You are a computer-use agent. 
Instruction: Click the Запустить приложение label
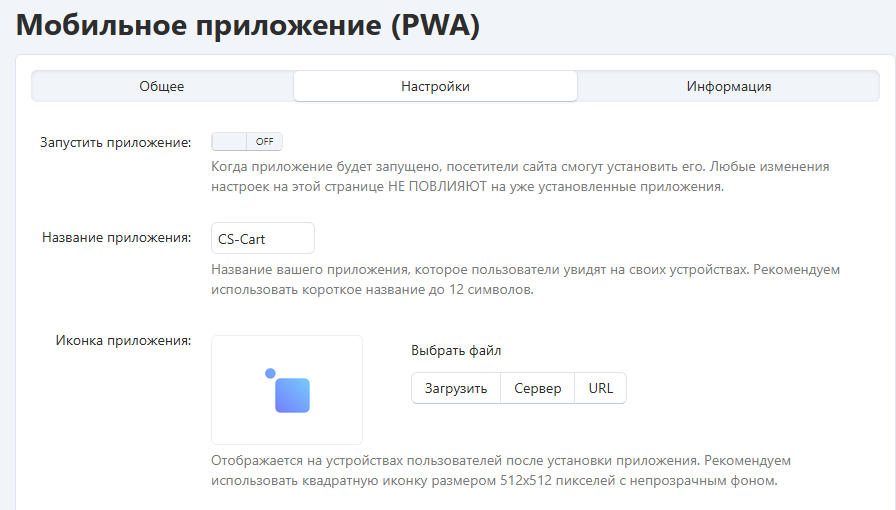pos(115,143)
